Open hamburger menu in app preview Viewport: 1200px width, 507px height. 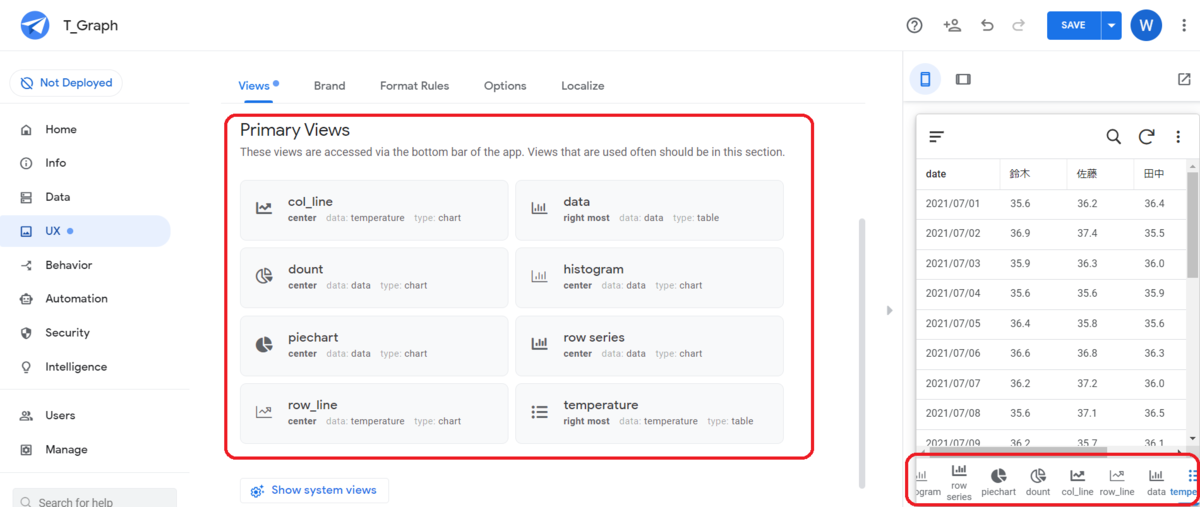pos(936,136)
